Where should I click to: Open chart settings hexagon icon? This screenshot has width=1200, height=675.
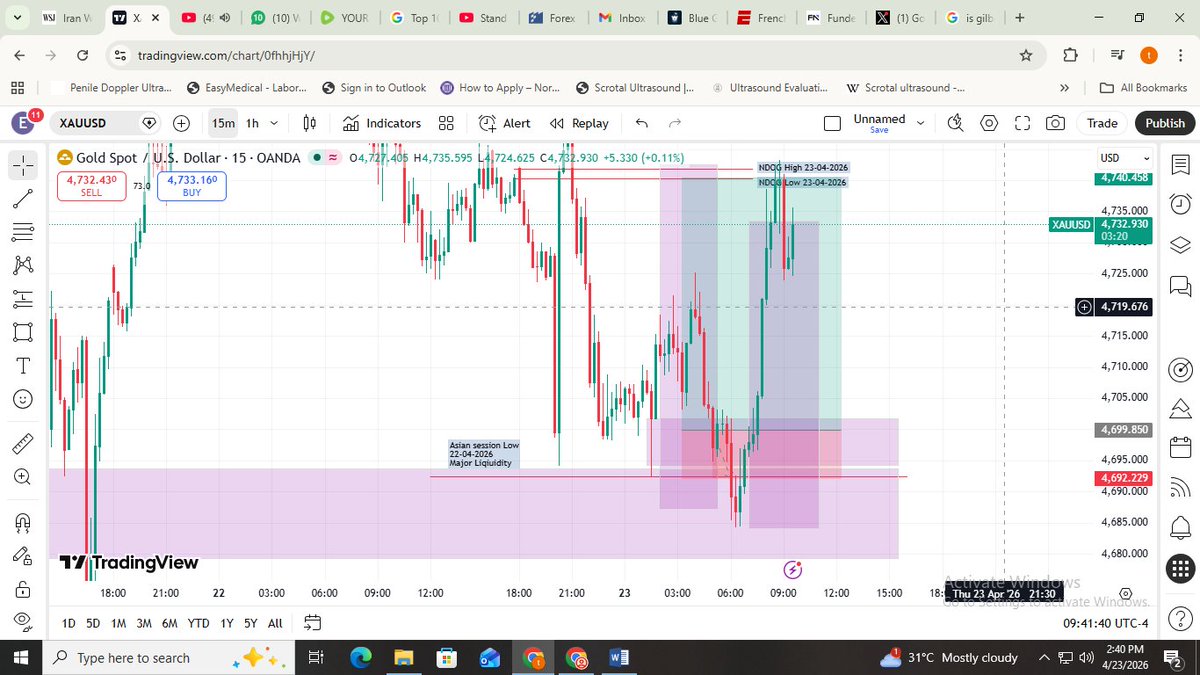(x=989, y=123)
